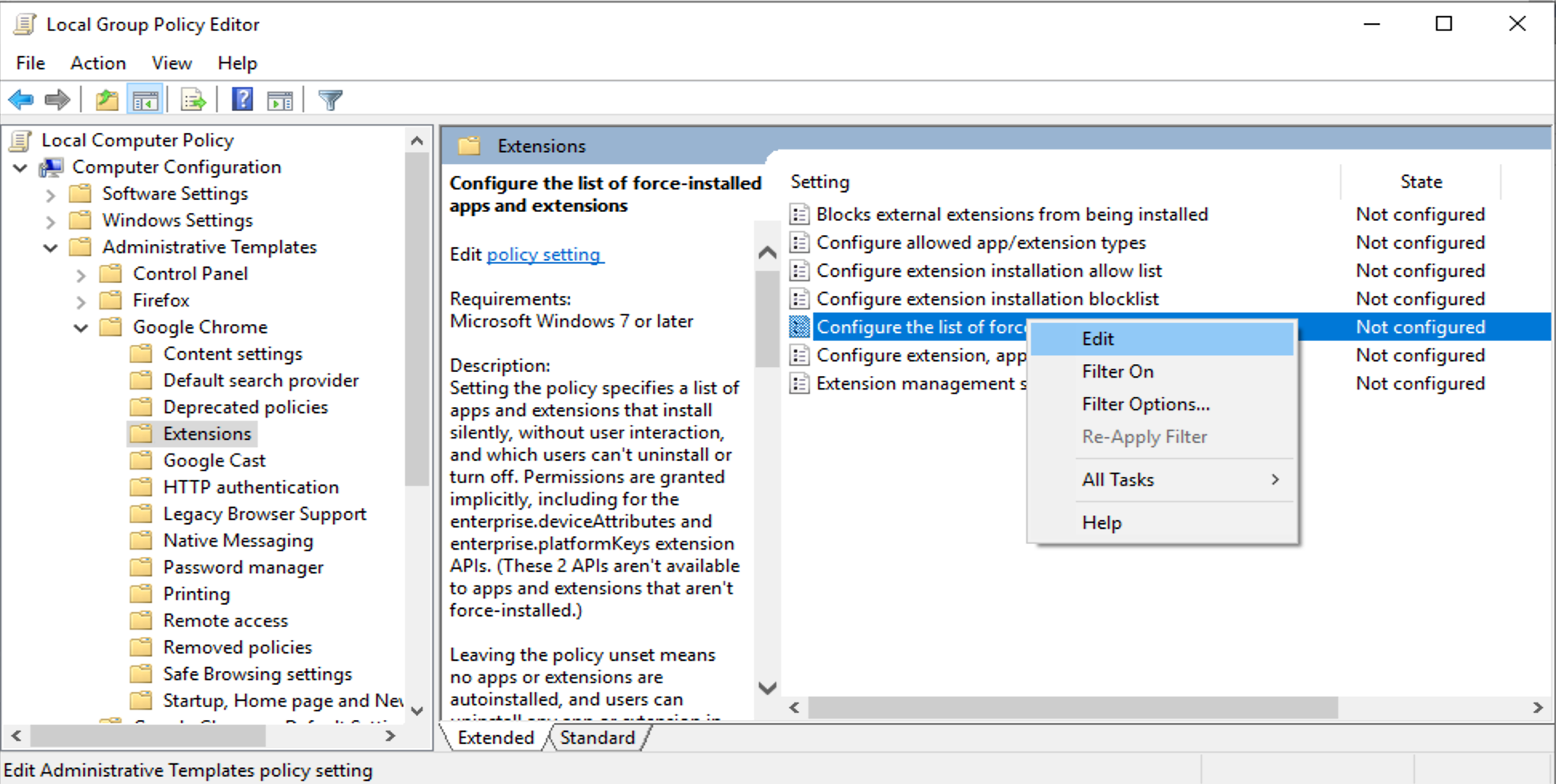Select the Password manager folder
This screenshot has width=1556, height=784.
tap(243, 567)
